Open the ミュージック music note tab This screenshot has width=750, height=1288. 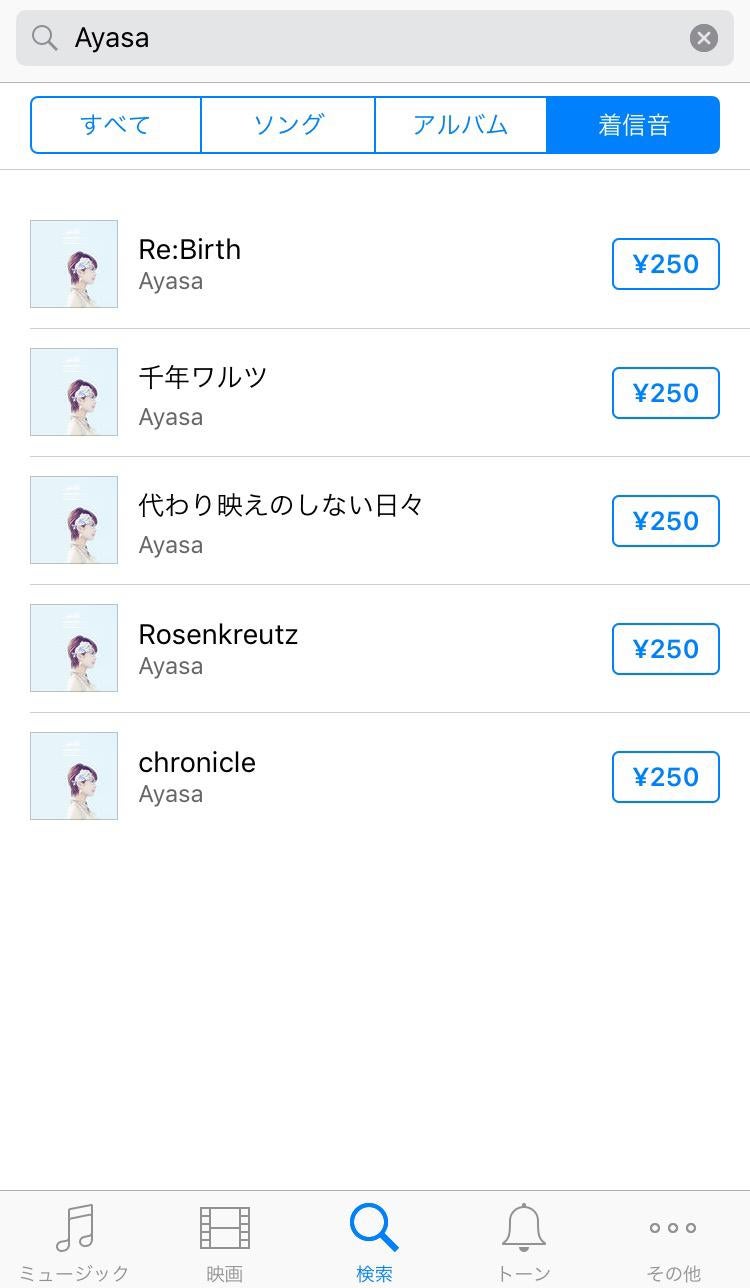tap(75, 1242)
